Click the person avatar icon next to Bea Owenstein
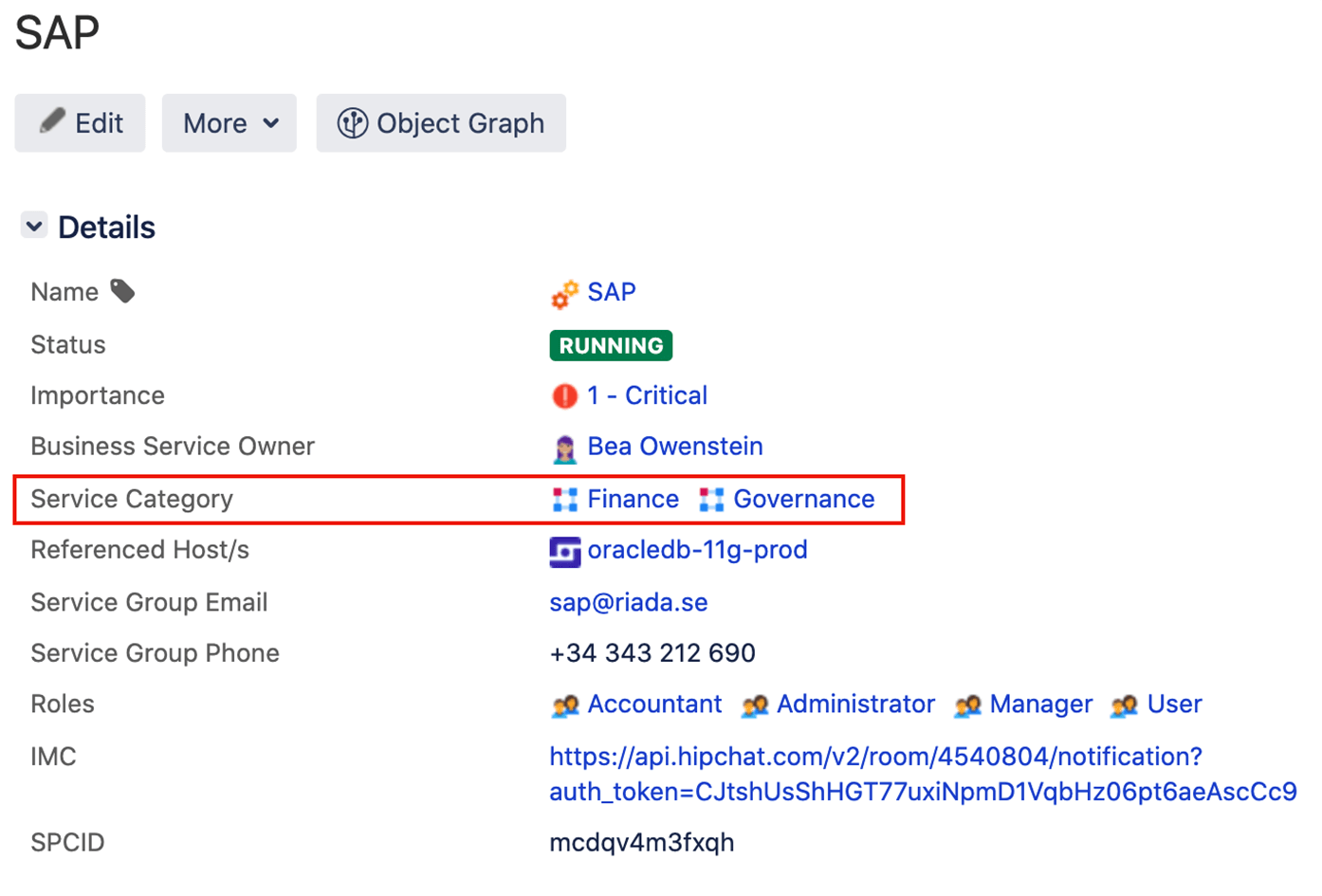Viewport: 1322px width, 896px height. pyautogui.click(x=563, y=447)
